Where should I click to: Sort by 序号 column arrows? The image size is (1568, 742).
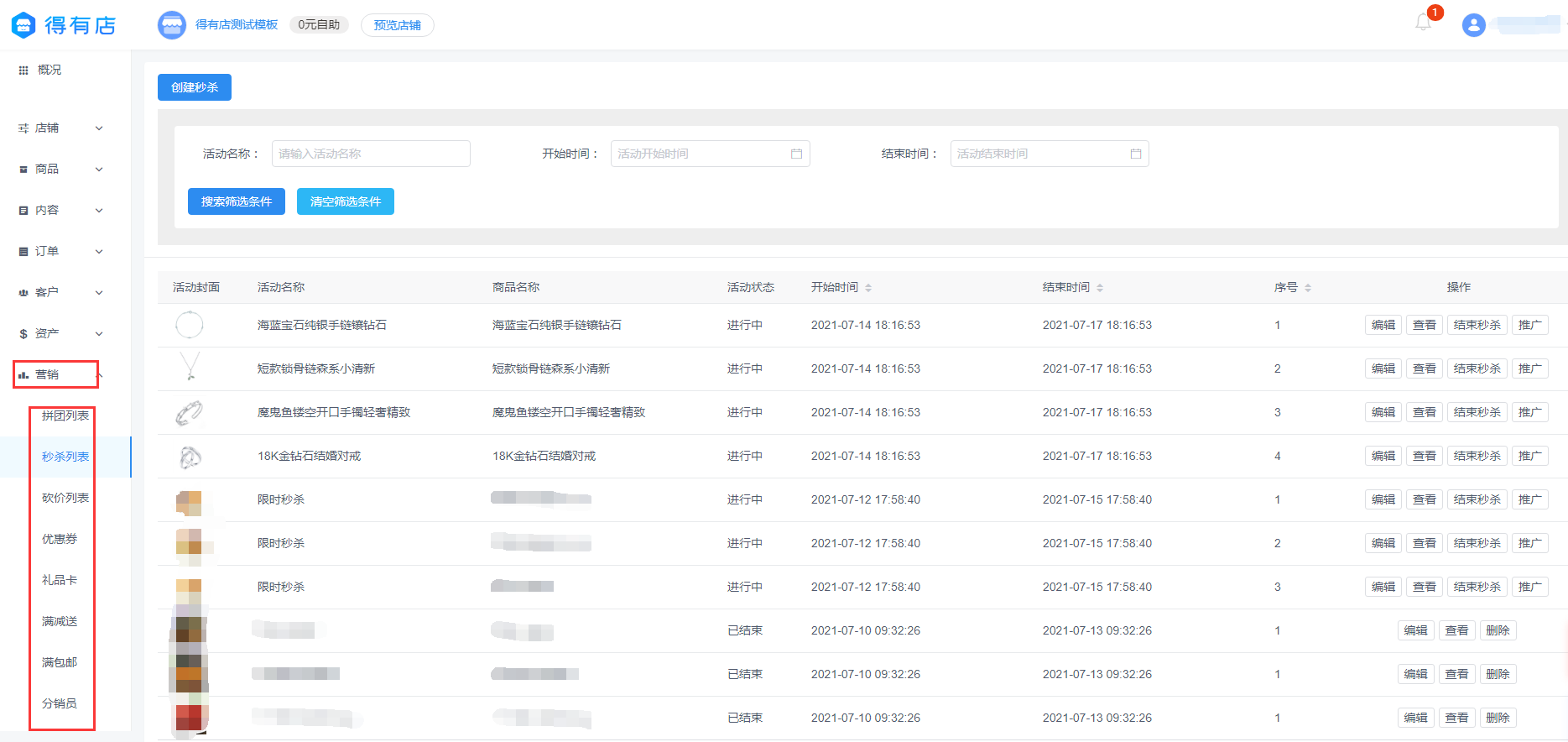[x=1307, y=288]
